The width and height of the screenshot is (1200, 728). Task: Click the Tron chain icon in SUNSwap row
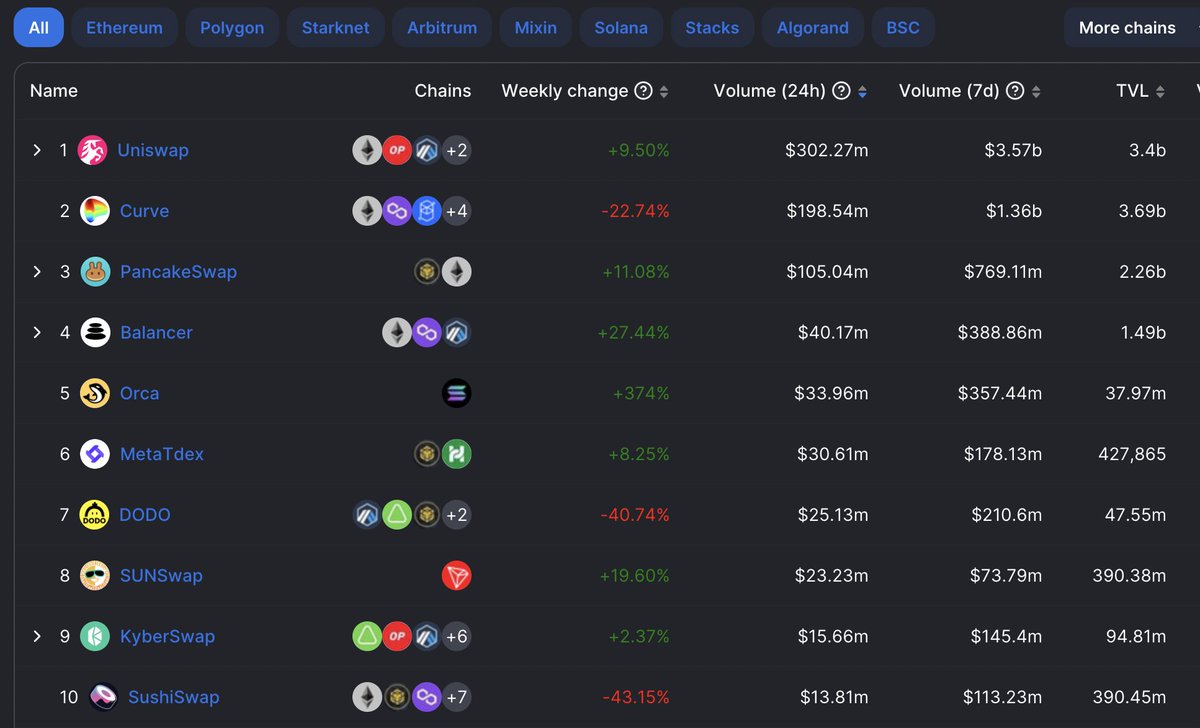click(456, 576)
